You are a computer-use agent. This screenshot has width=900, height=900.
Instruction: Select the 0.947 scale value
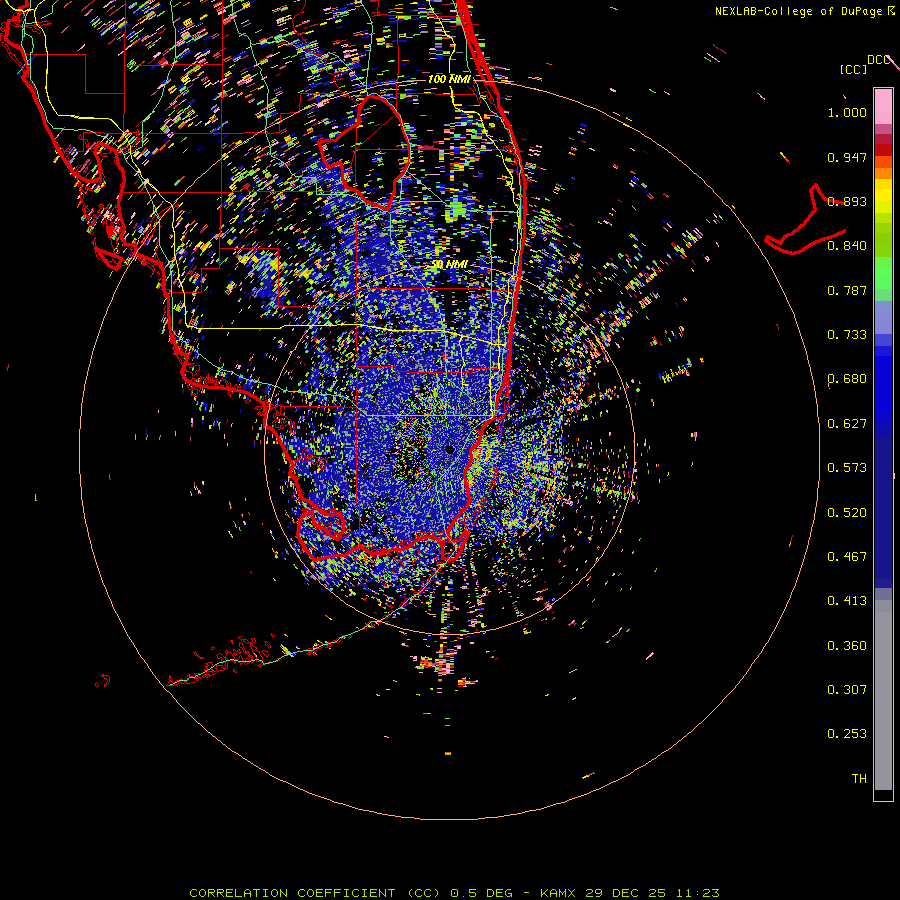click(847, 157)
